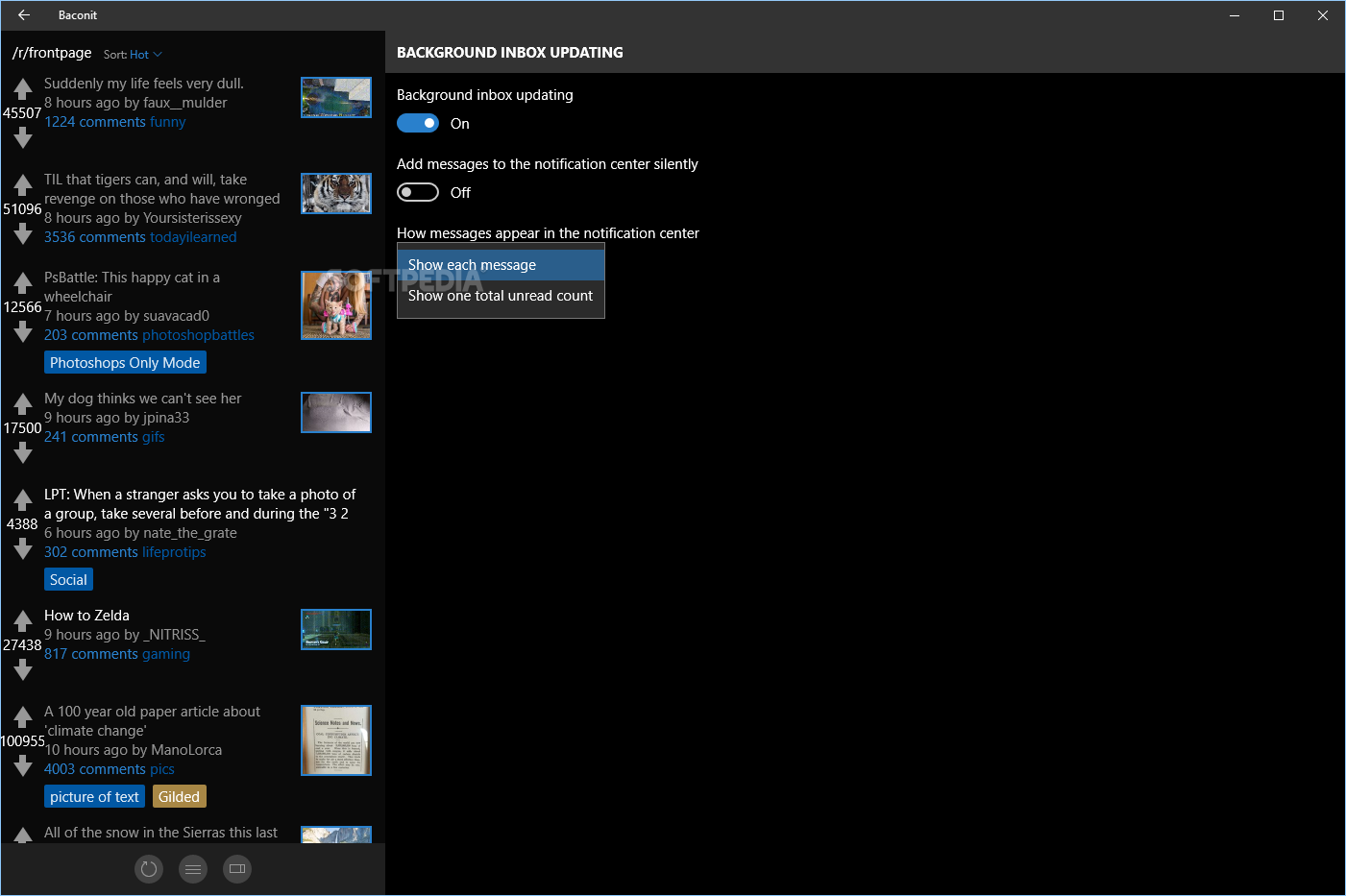Maximize the Baconit window
The image size is (1346, 896).
pos(1279,15)
